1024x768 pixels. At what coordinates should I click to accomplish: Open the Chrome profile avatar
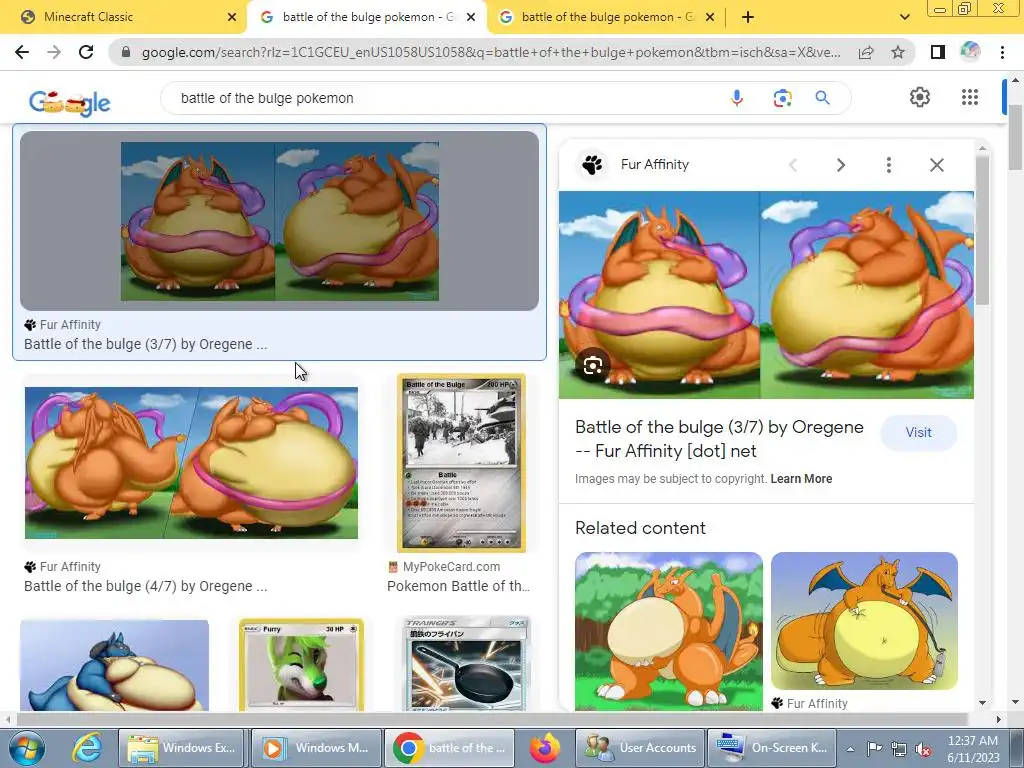coord(970,52)
